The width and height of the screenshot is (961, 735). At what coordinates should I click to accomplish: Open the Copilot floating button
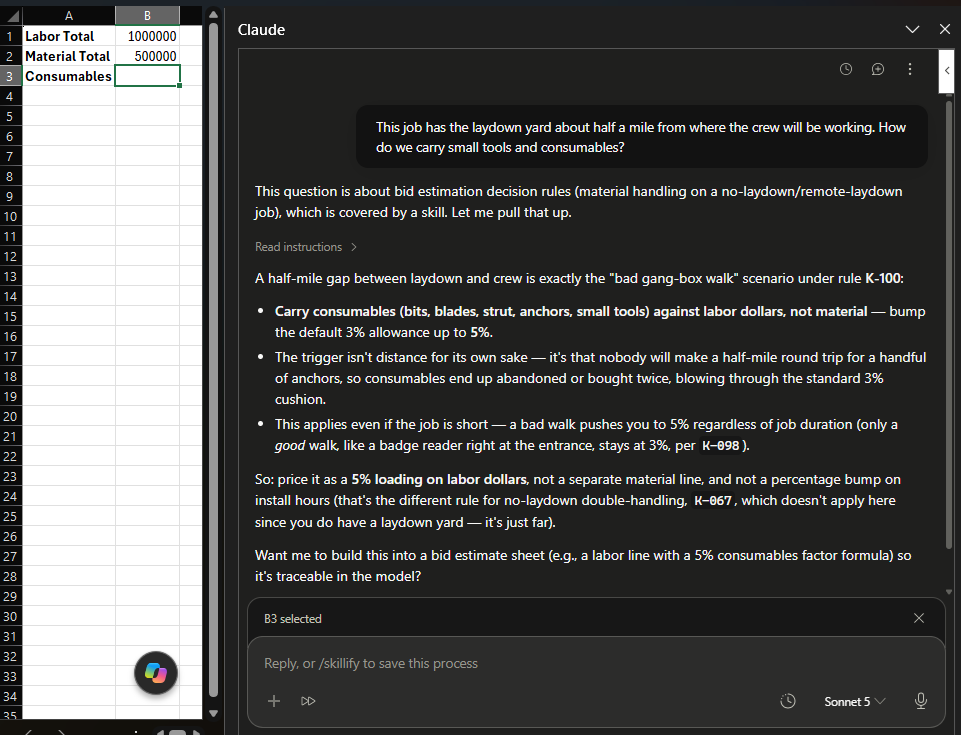pyautogui.click(x=156, y=672)
